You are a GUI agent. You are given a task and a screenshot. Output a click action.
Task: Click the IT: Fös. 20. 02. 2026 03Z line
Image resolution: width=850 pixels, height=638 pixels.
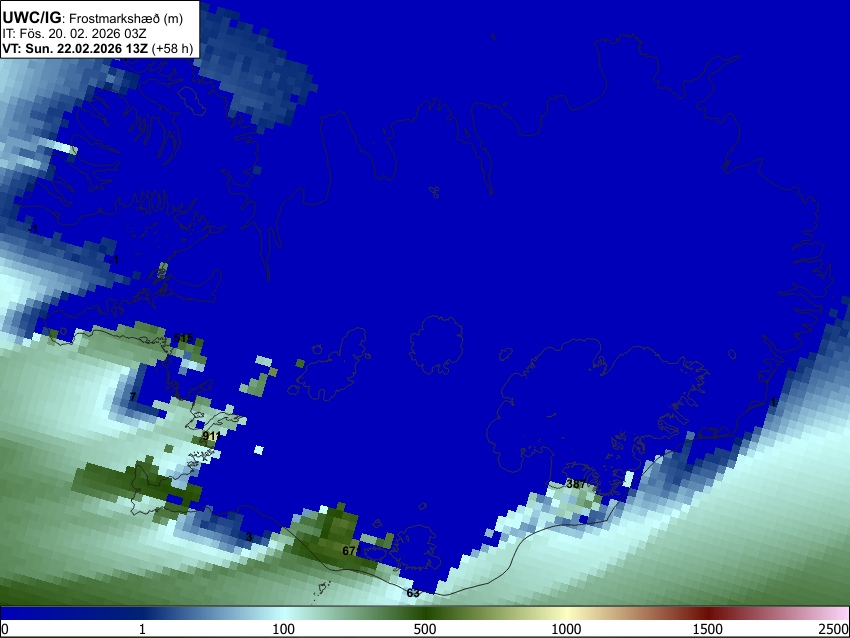click(74, 34)
